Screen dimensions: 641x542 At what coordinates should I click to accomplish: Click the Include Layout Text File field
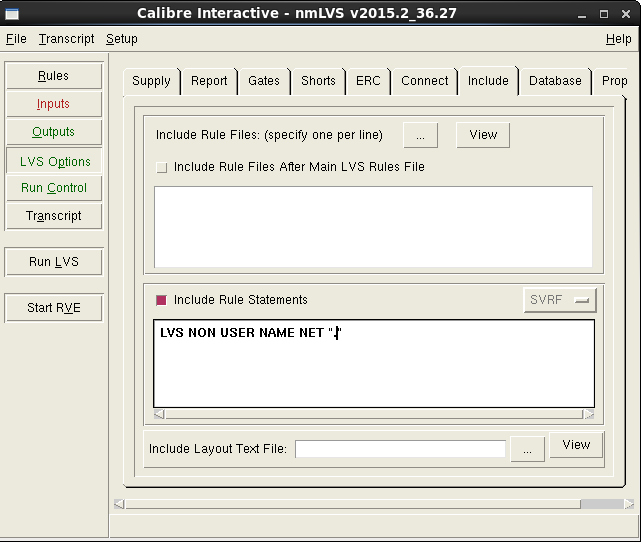click(400, 449)
